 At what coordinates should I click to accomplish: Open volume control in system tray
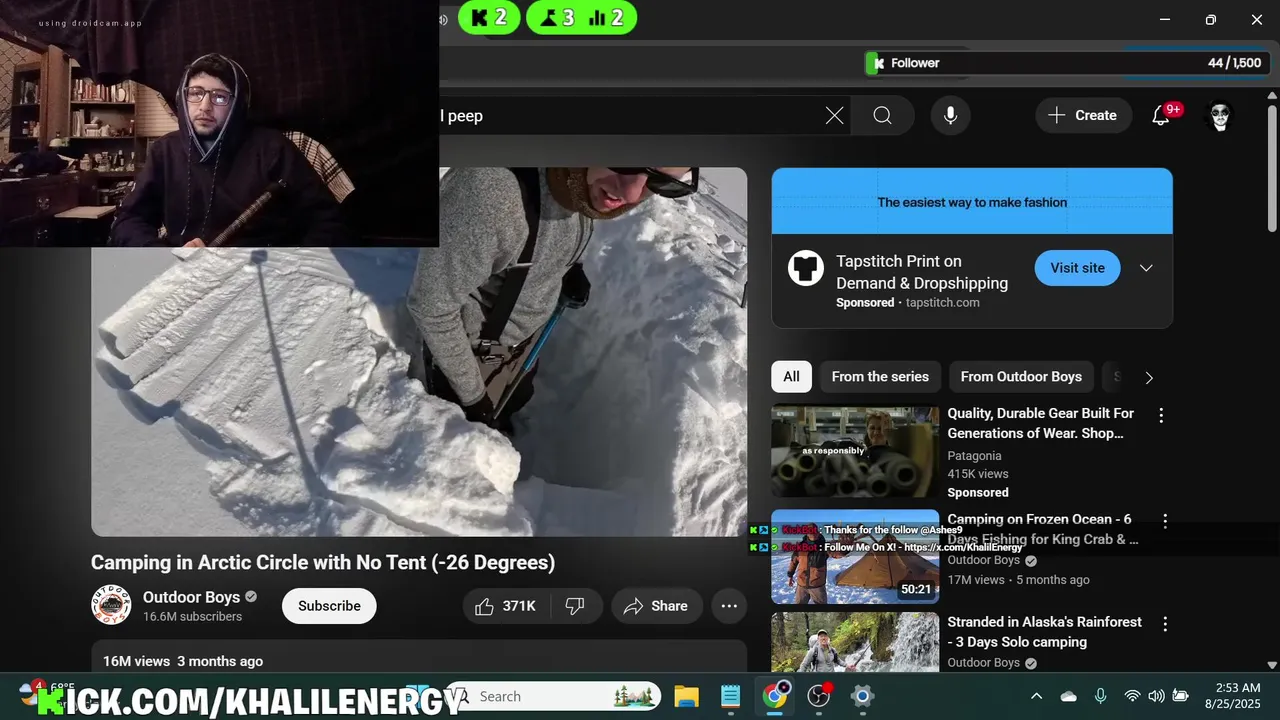pos(1156,696)
